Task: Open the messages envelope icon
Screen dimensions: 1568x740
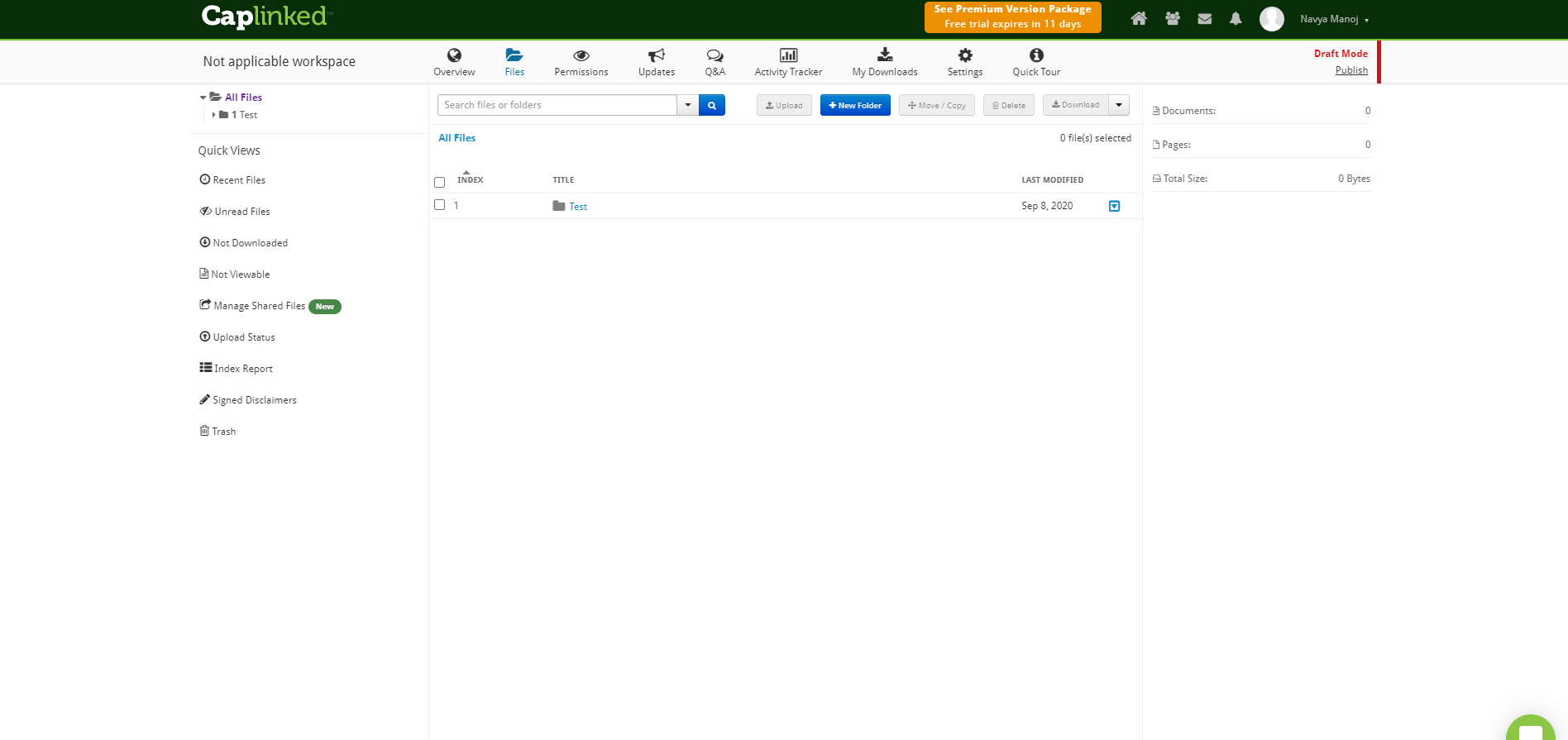Action: (1204, 18)
